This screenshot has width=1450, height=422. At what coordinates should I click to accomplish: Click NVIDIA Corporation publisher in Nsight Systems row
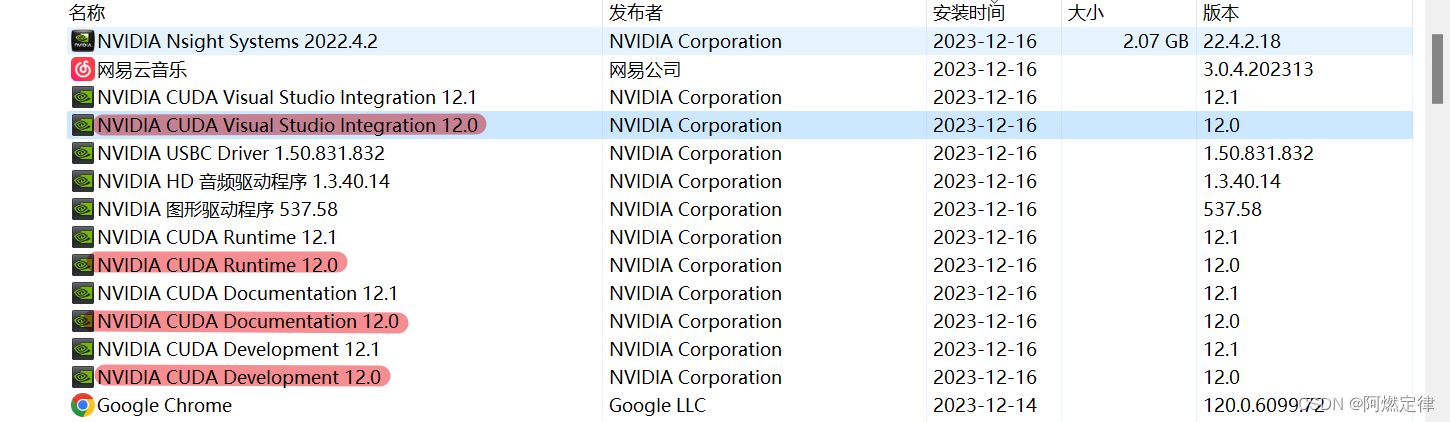click(x=695, y=41)
